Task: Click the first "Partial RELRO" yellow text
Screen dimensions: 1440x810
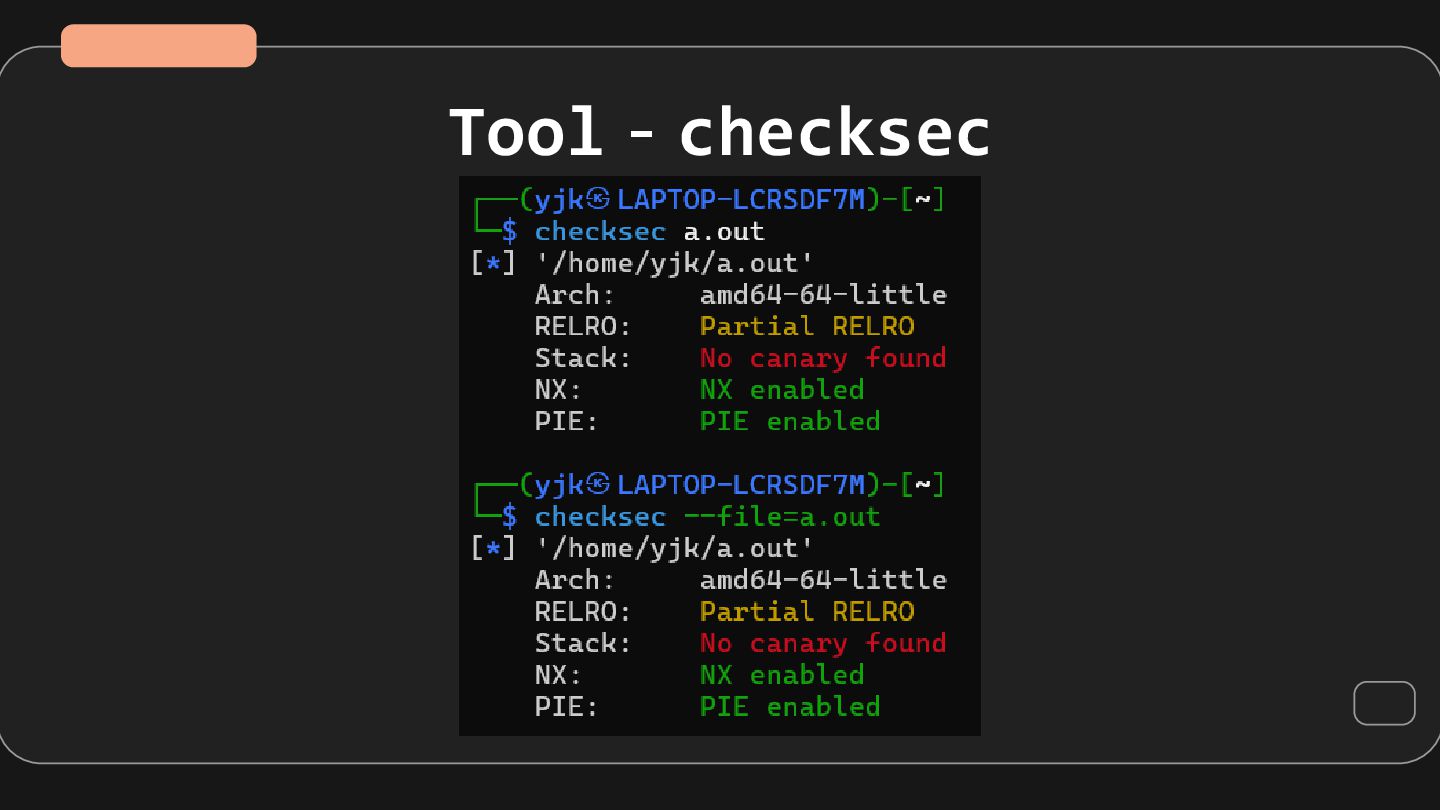Action: pos(806,326)
